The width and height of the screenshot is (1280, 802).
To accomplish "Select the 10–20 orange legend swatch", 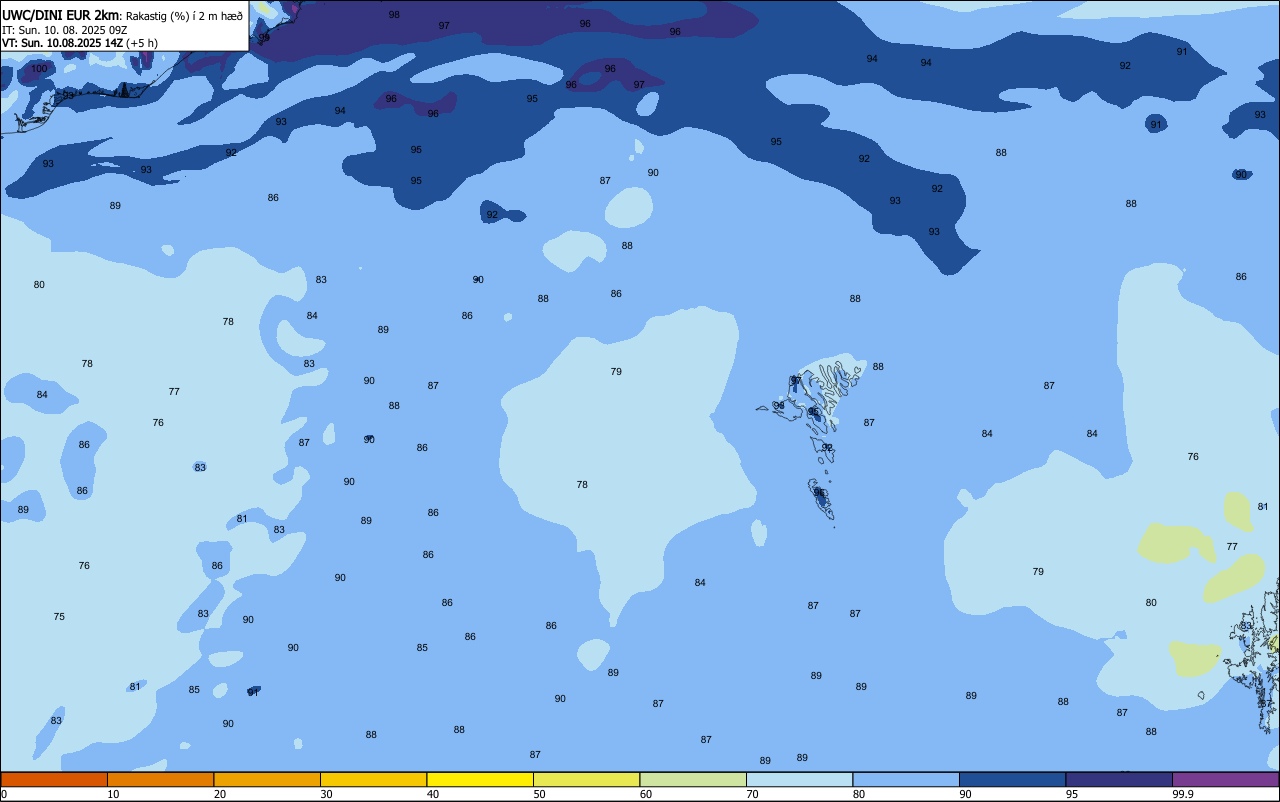I will pyautogui.click(x=160, y=779).
